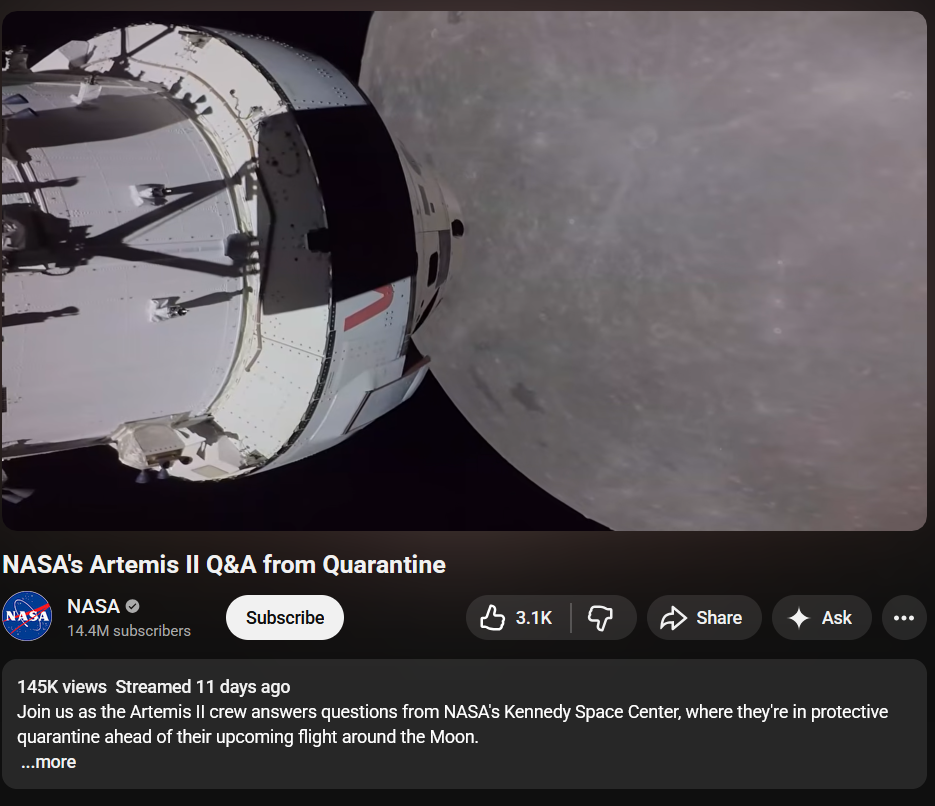Click the video title NASA's Artemis II Q&A
Screen dimensions: 935x806
224,565
